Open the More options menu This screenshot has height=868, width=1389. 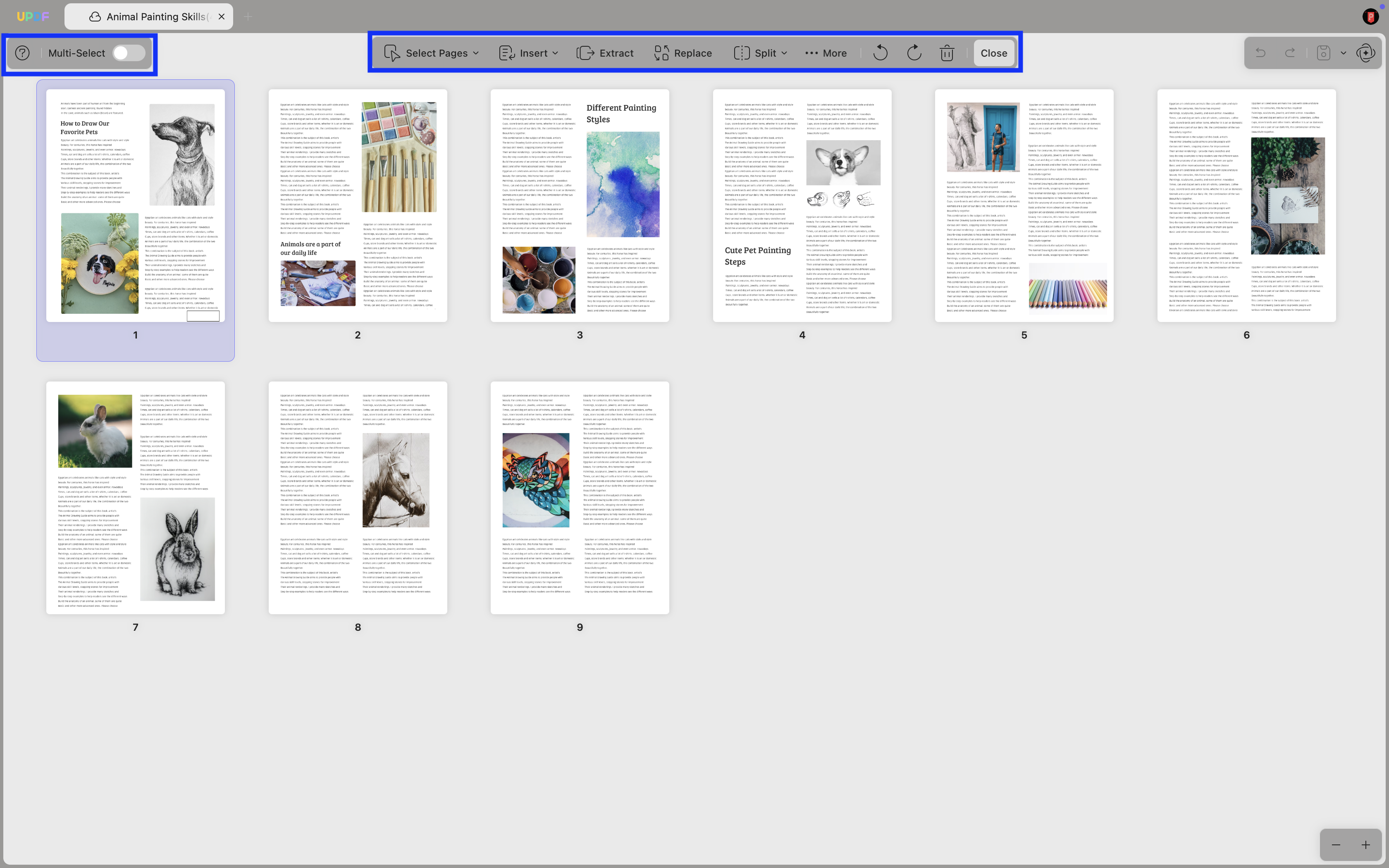tap(826, 53)
